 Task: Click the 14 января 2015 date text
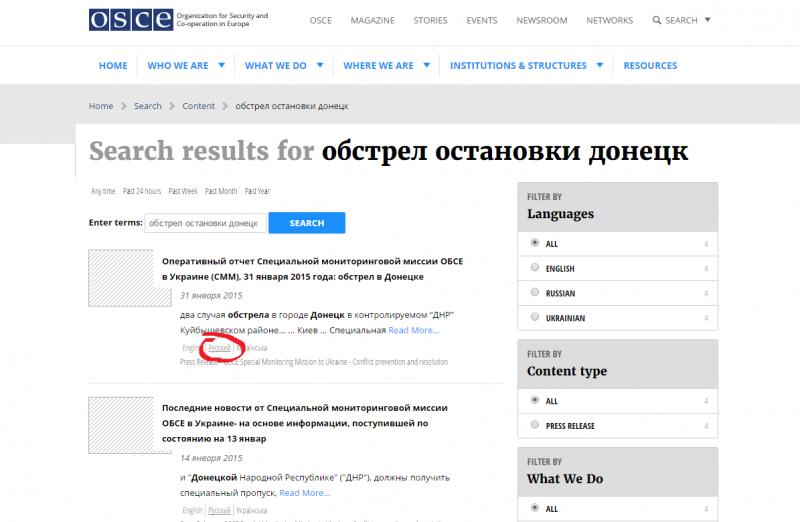click(211, 458)
